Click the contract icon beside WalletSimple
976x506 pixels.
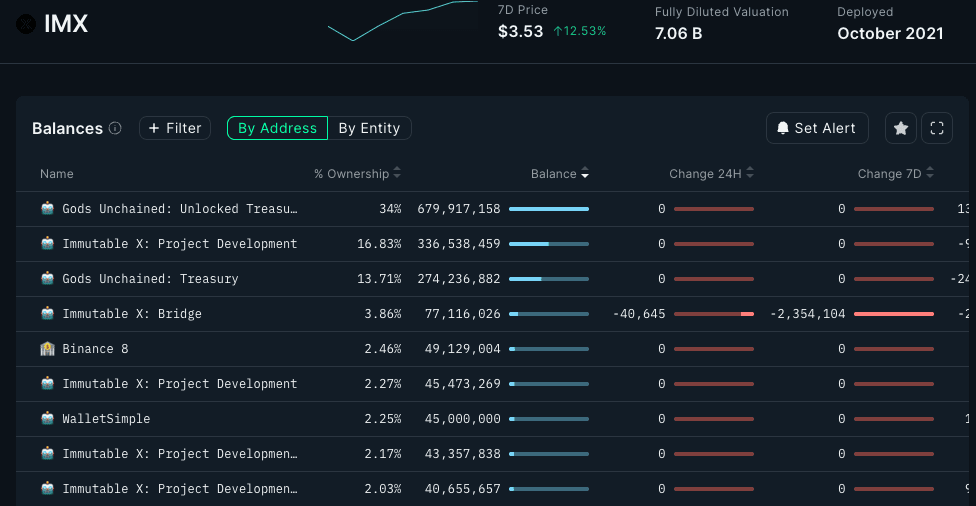(47, 419)
